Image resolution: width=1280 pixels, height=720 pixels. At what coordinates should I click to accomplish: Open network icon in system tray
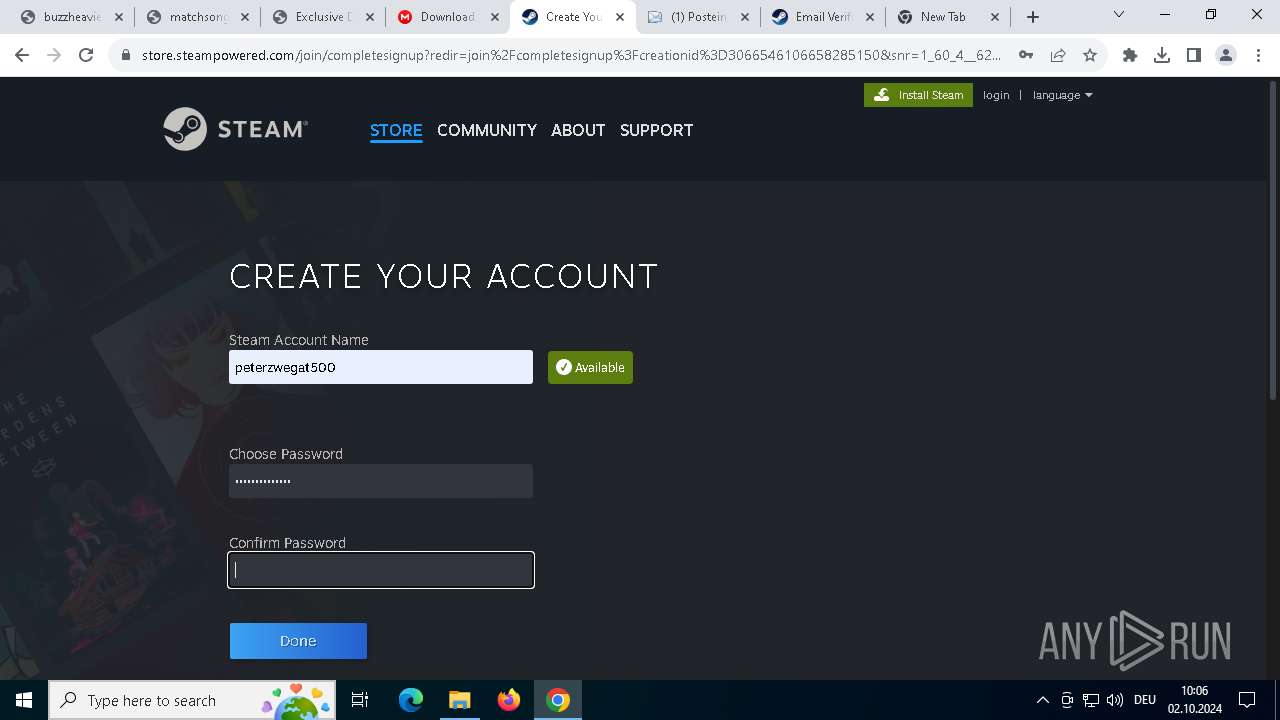(x=1091, y=700)
